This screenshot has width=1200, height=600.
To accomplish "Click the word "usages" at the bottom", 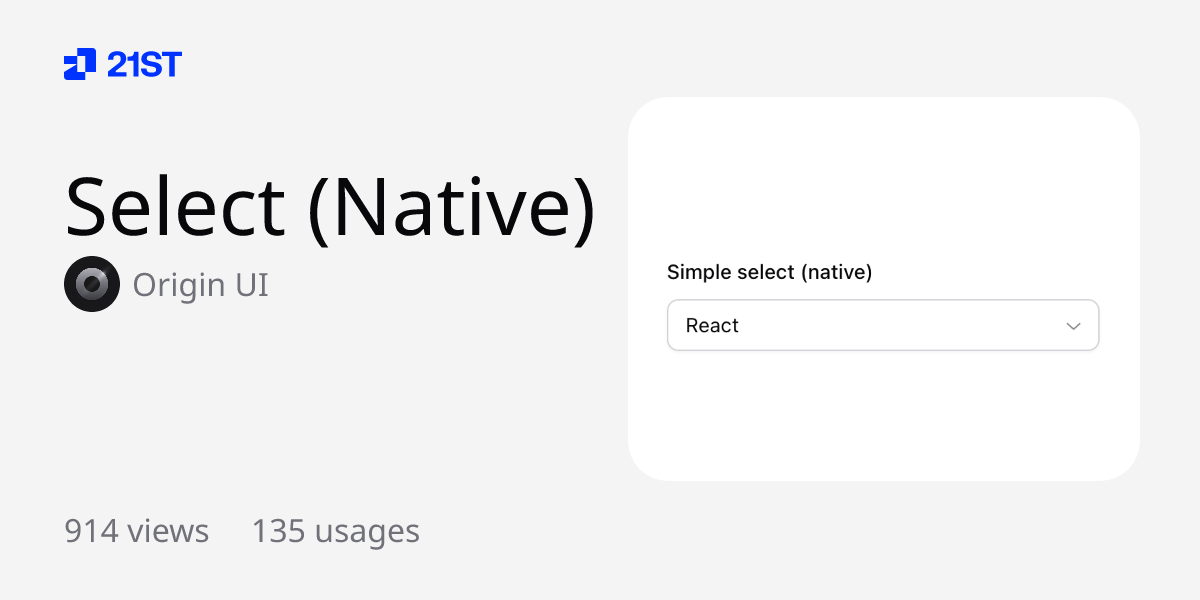I will tap(367, 531).
